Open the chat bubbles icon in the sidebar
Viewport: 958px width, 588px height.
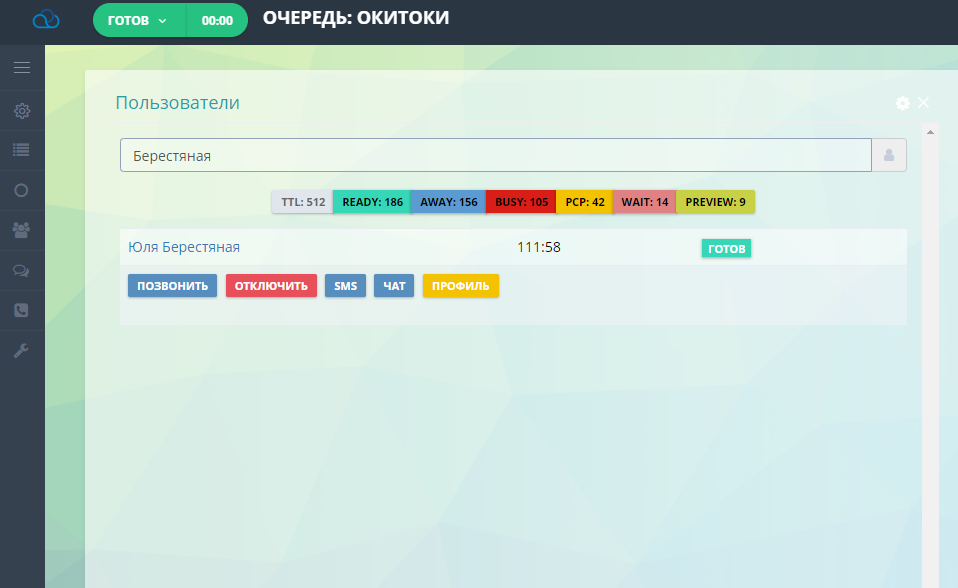[x=22, y=270]
